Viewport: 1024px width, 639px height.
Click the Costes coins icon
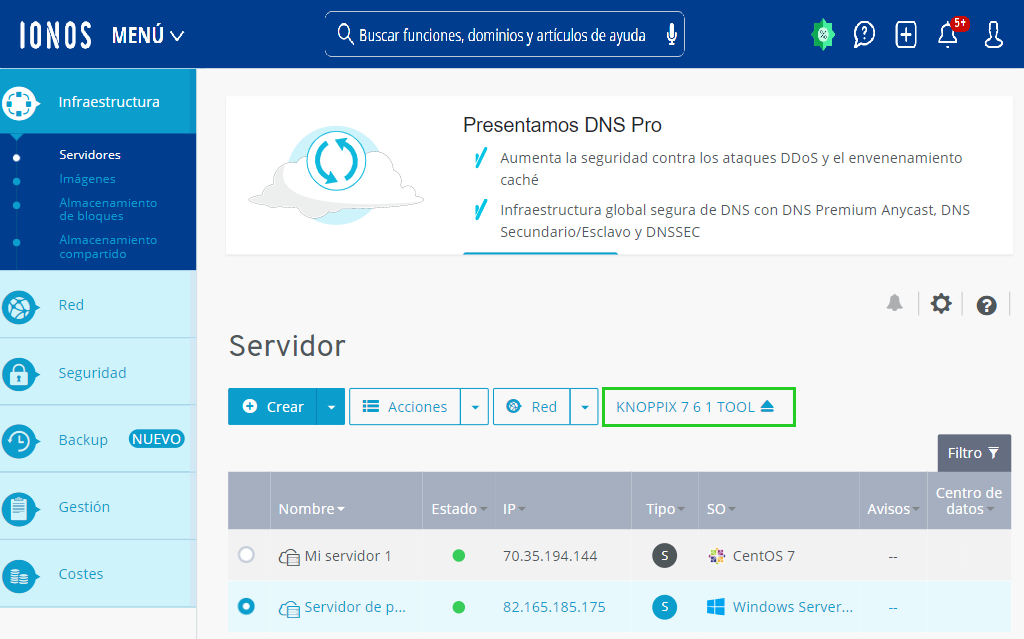click(19, 576)
